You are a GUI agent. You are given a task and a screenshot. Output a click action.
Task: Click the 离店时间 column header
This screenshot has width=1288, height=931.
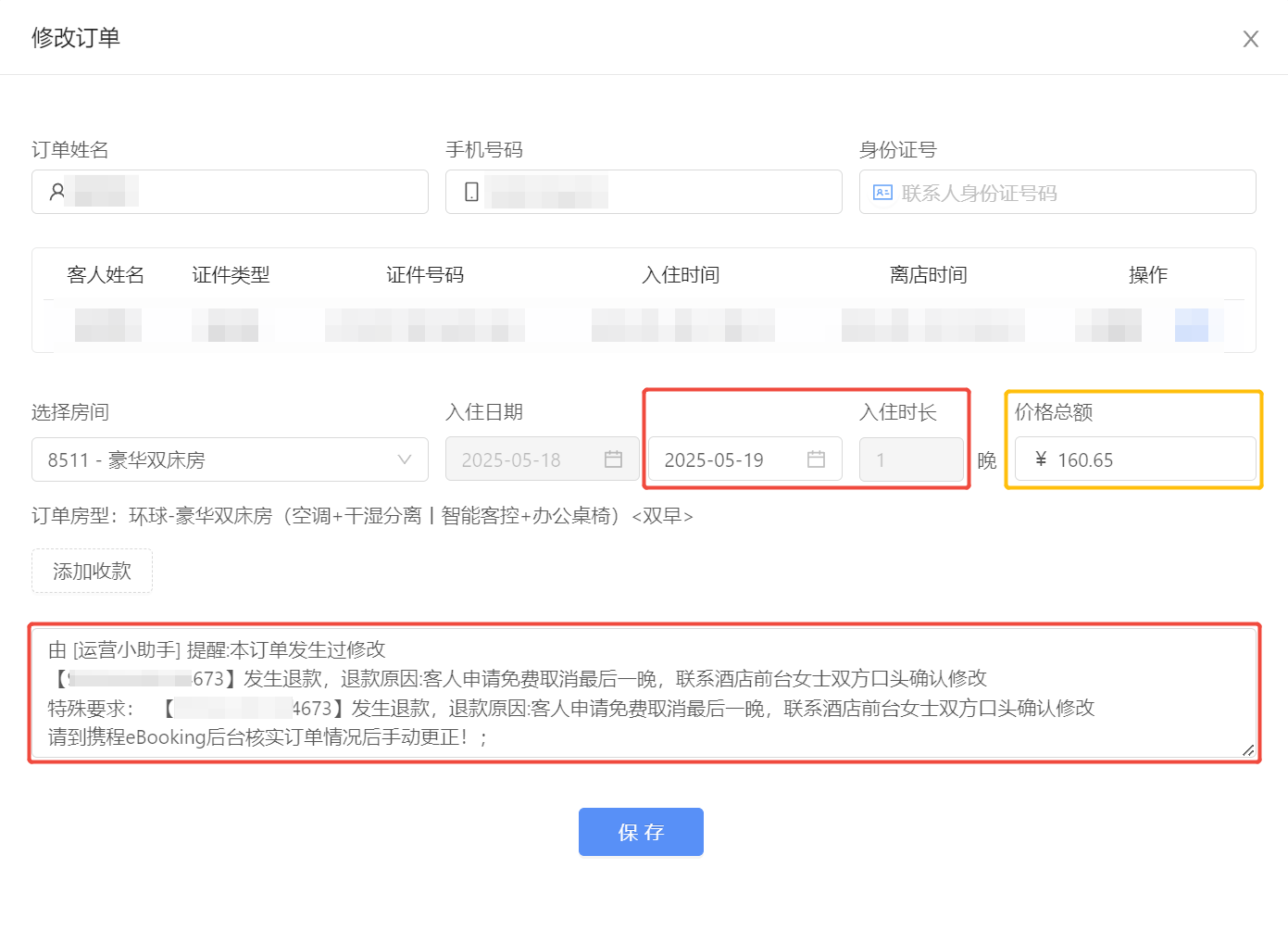929,275
